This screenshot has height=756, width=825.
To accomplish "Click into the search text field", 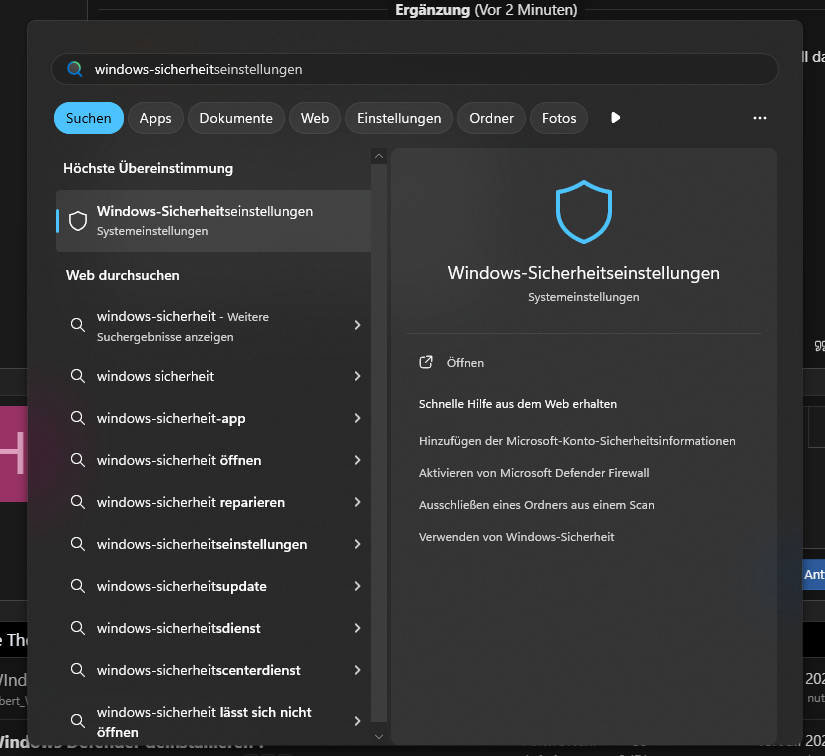I will click(x=415, y=69).
